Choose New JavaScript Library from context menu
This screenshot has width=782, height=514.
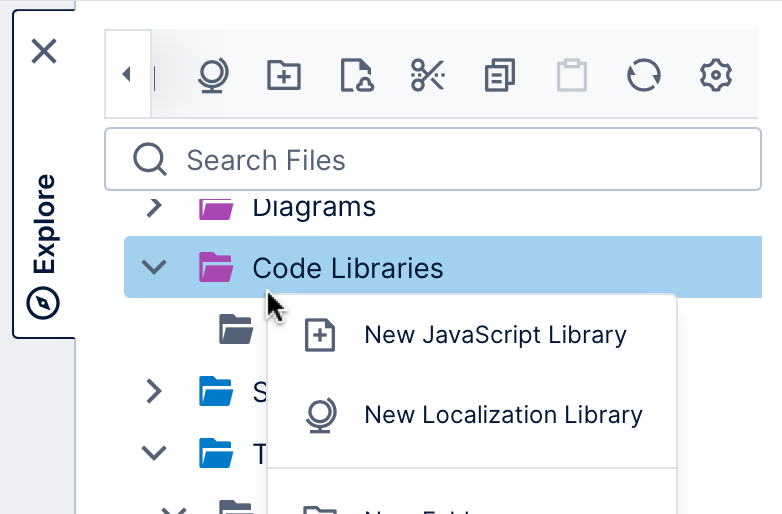click(494, 335)
